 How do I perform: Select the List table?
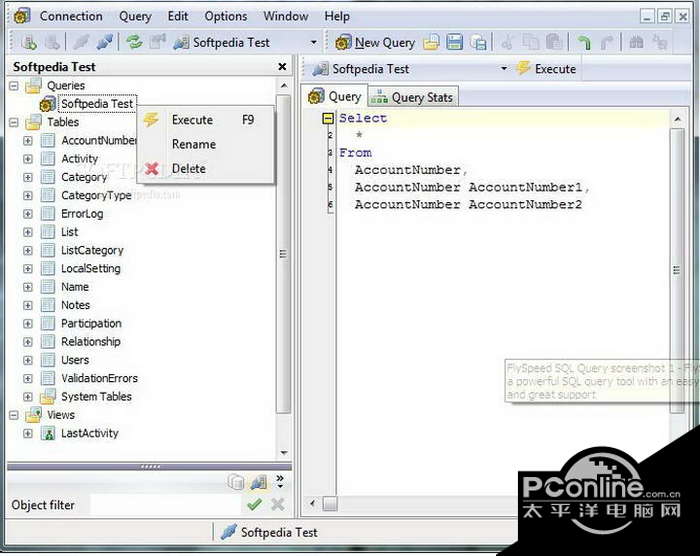pos(69,232)
